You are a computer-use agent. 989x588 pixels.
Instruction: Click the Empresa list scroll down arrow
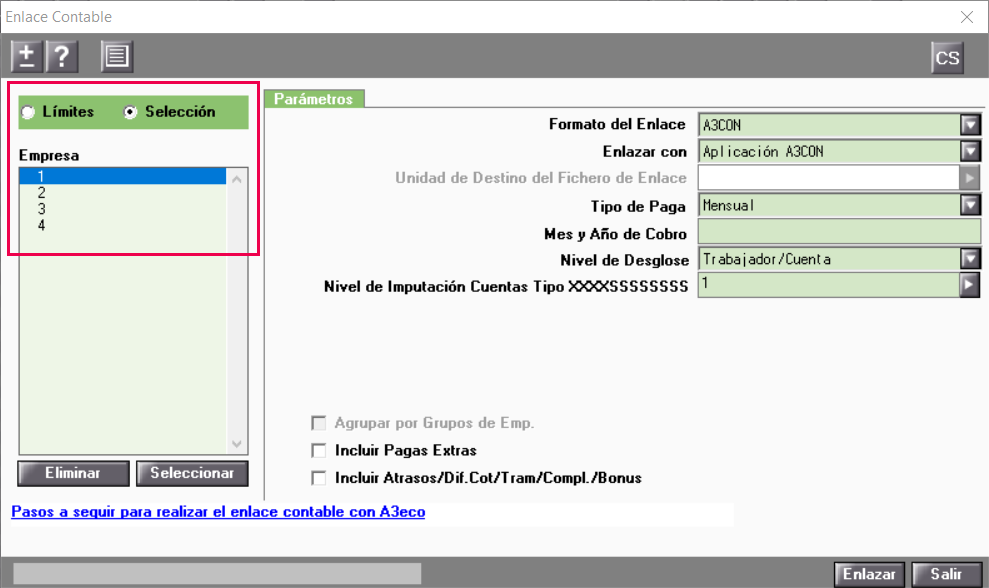coord(237,444)
